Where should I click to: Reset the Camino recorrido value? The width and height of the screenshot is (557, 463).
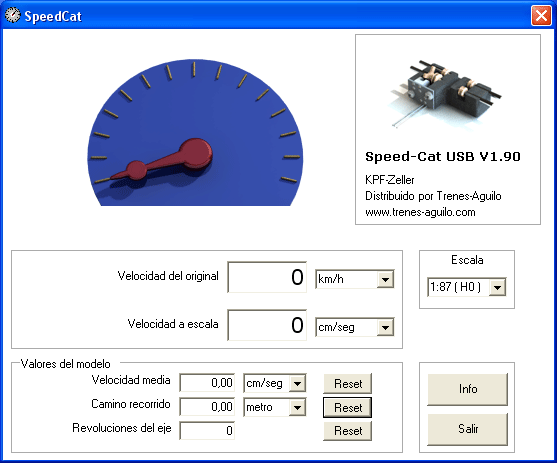(x=348, y=407)
